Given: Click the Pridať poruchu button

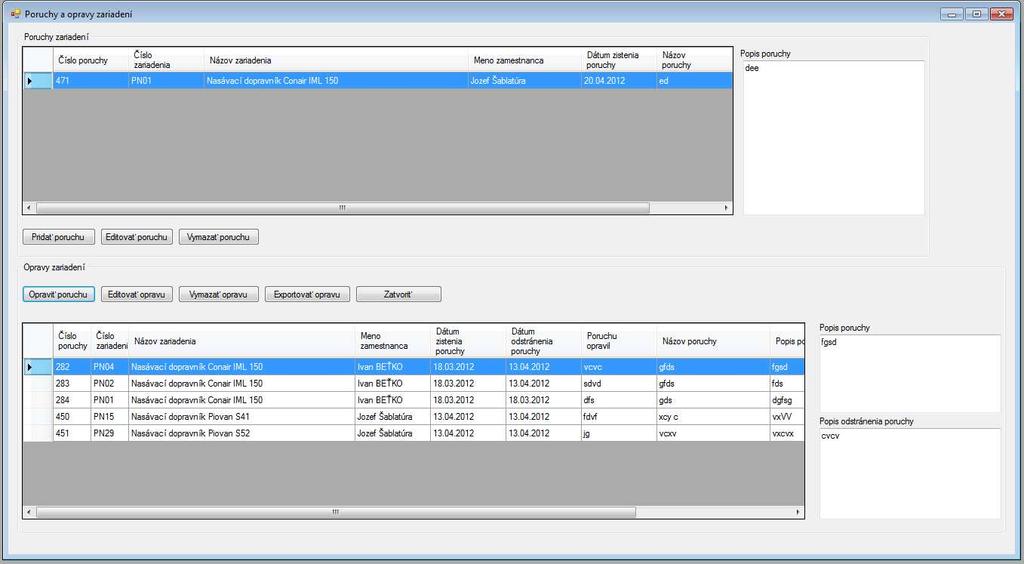Looking at the screenshot, I should (59, 237).
